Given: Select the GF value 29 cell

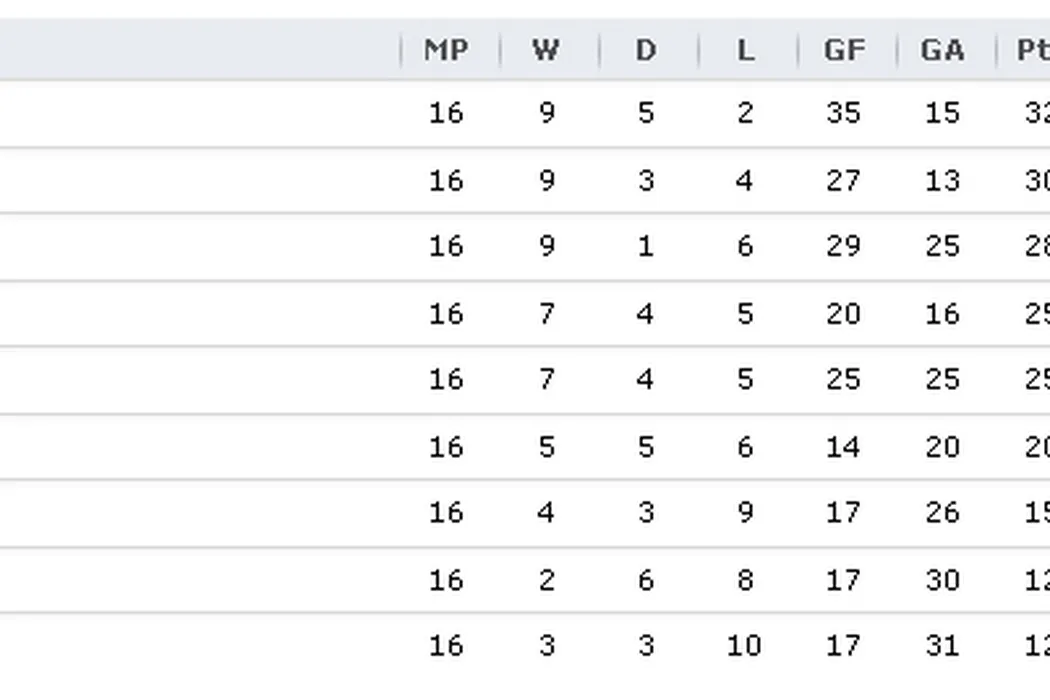Looking at the screenshot, I should point(844,247).
